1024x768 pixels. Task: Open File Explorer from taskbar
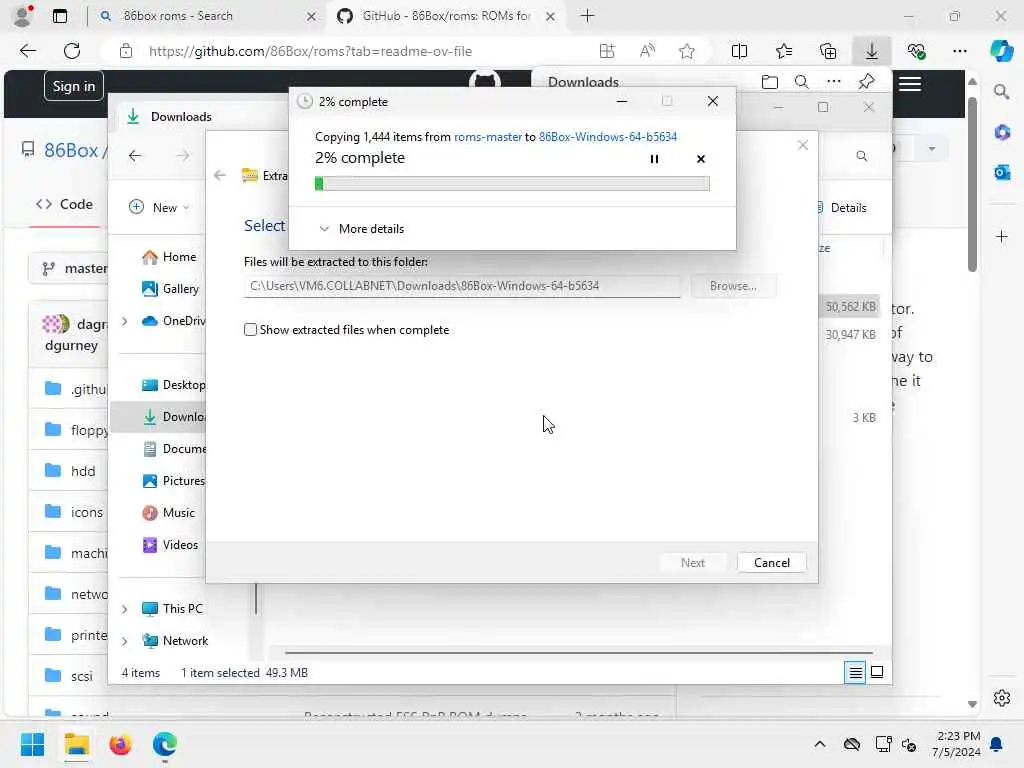(76, 744)
